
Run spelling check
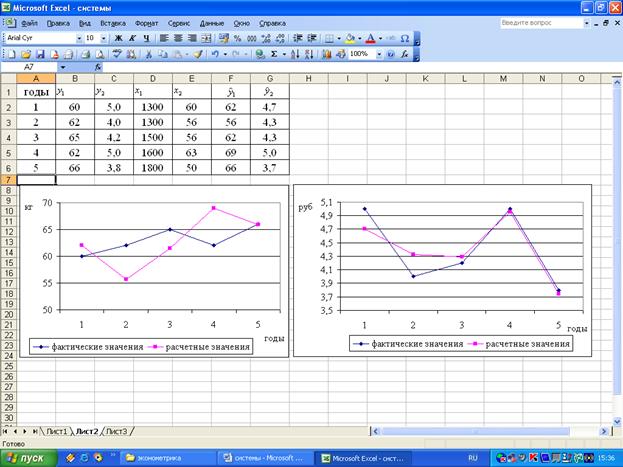click(x=117, y=54)
